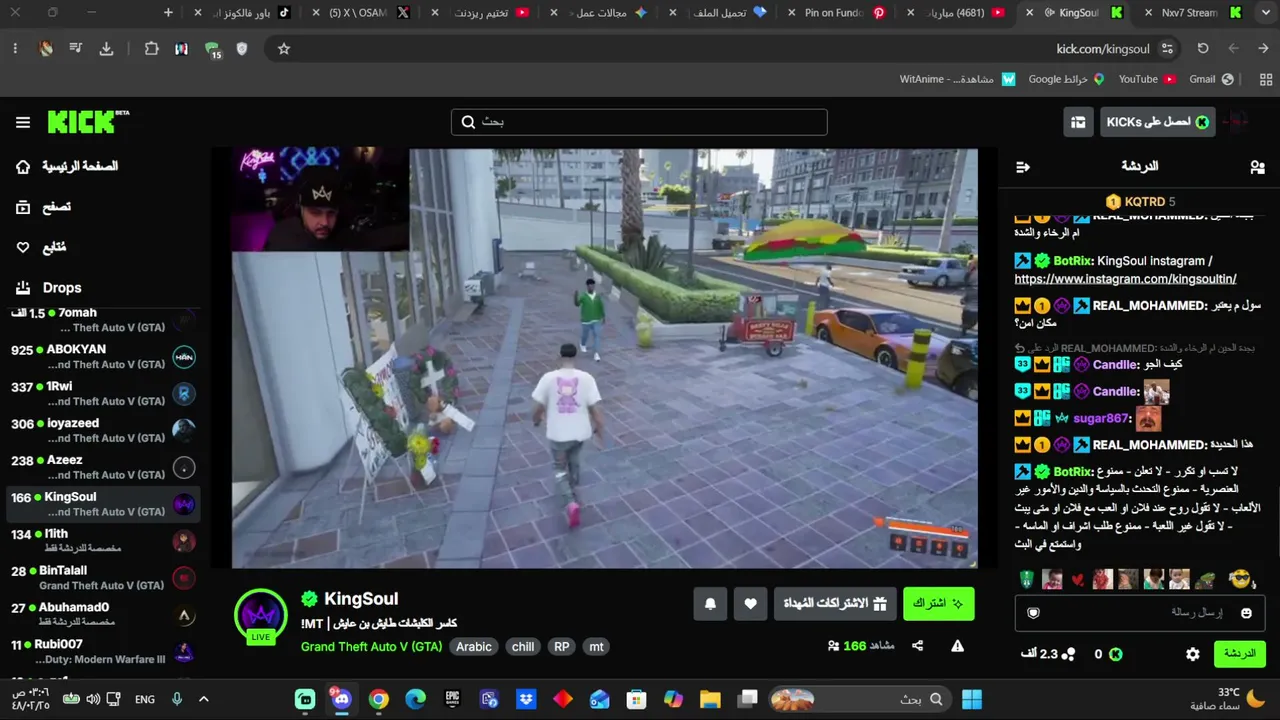Select the Arabic tag
The width and height of the screenshot is (1280, 720).
pos(474,647)
